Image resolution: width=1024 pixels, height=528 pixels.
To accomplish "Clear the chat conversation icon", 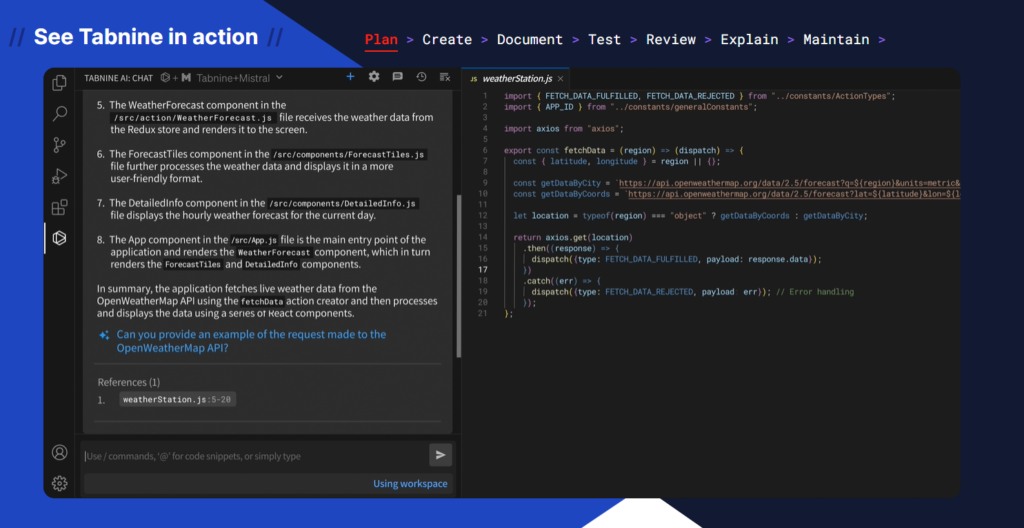I will click(x=445, y=77).
